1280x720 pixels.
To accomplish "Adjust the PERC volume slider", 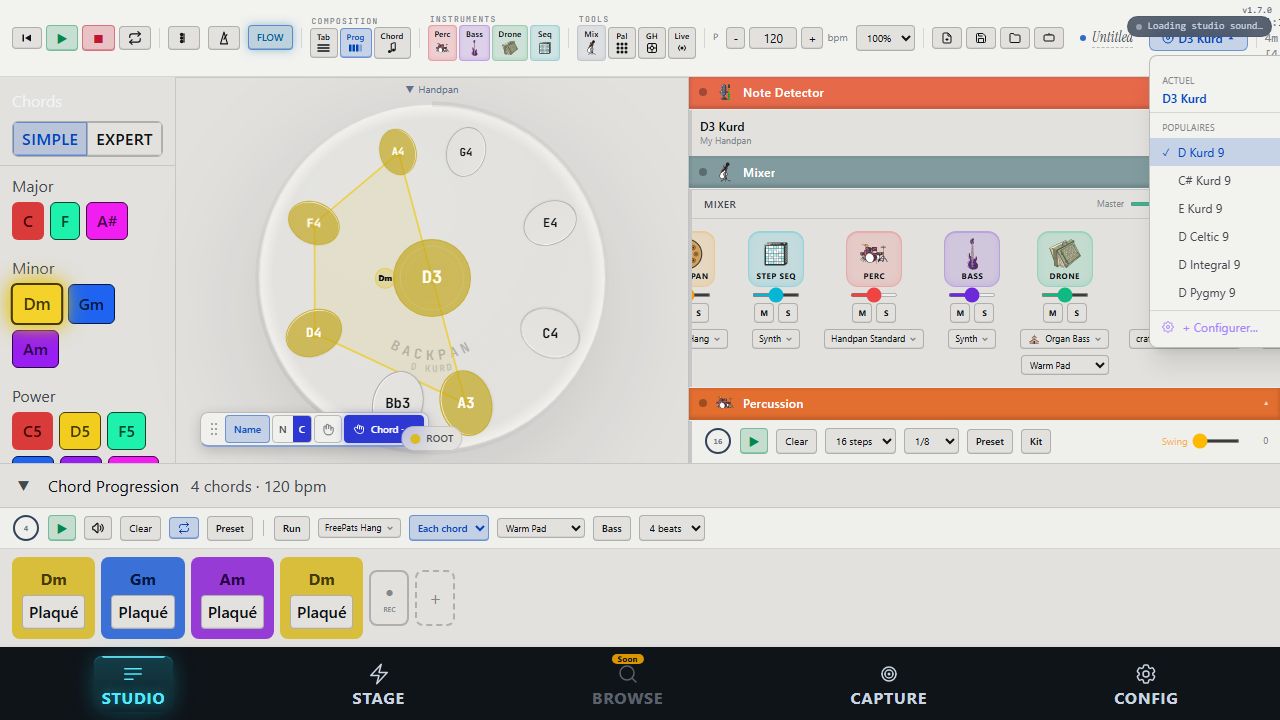I will pyautogui.click(x=874, y=295).
